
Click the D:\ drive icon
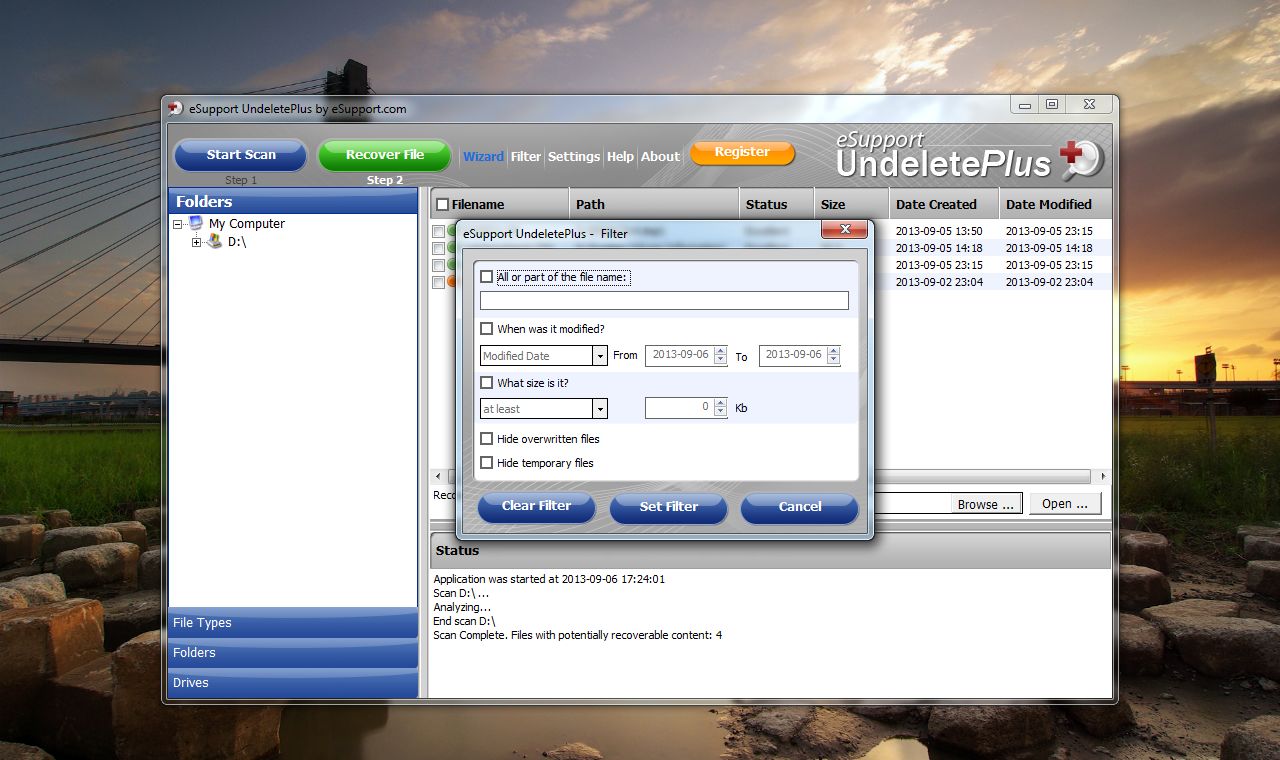[x=214, y=241]
